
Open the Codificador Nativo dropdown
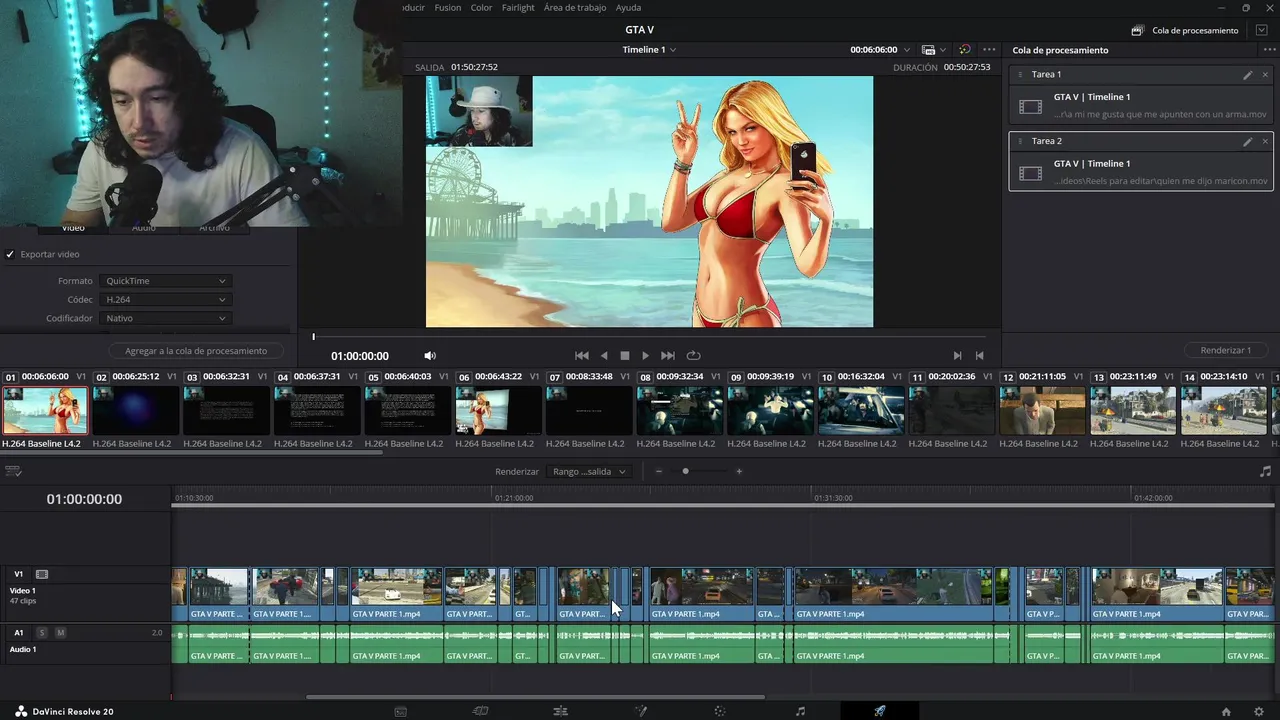165,318
